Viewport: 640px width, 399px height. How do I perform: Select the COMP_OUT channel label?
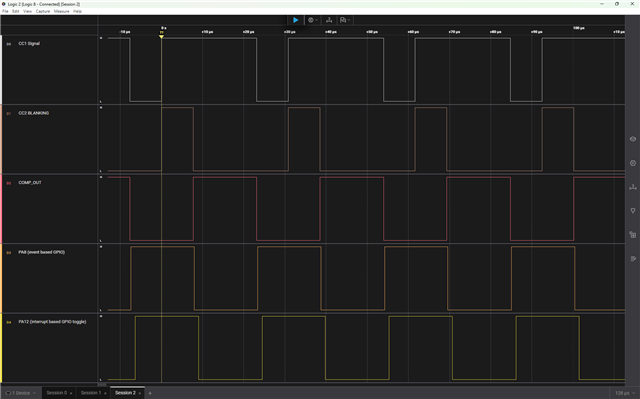pyautogui.click(x=30, y=183)
